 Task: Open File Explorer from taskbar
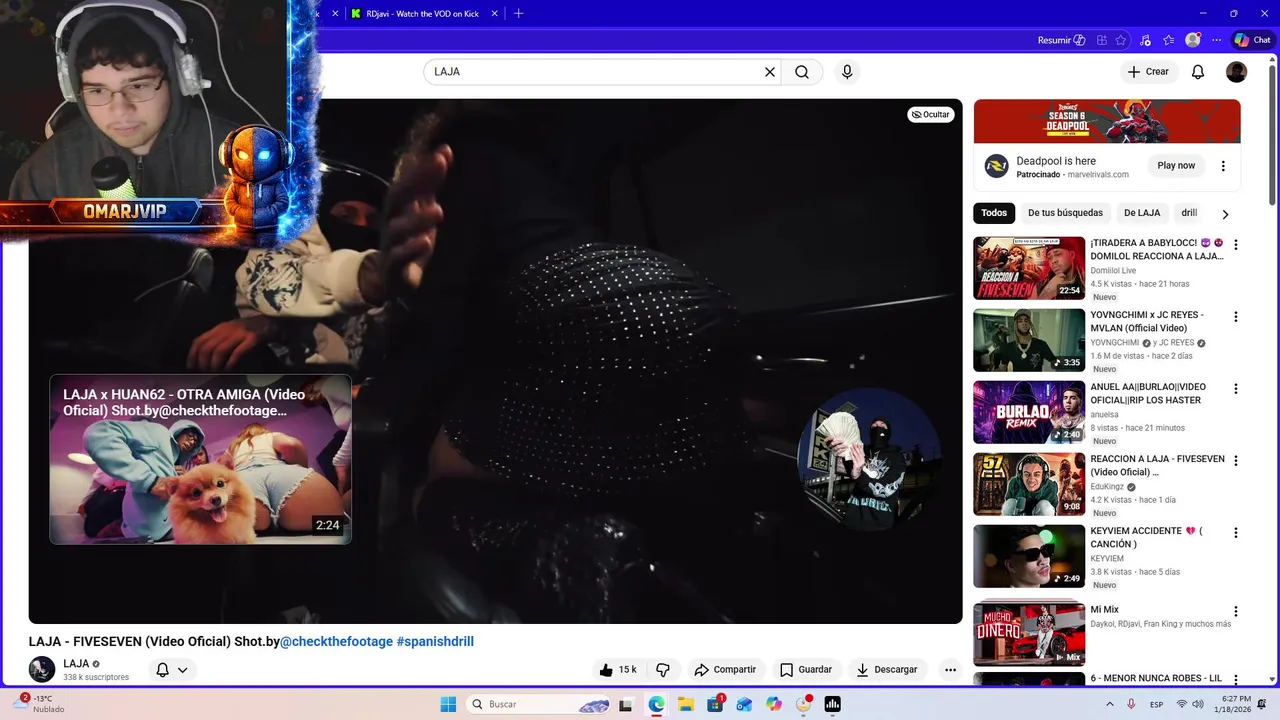coord(686,704)
